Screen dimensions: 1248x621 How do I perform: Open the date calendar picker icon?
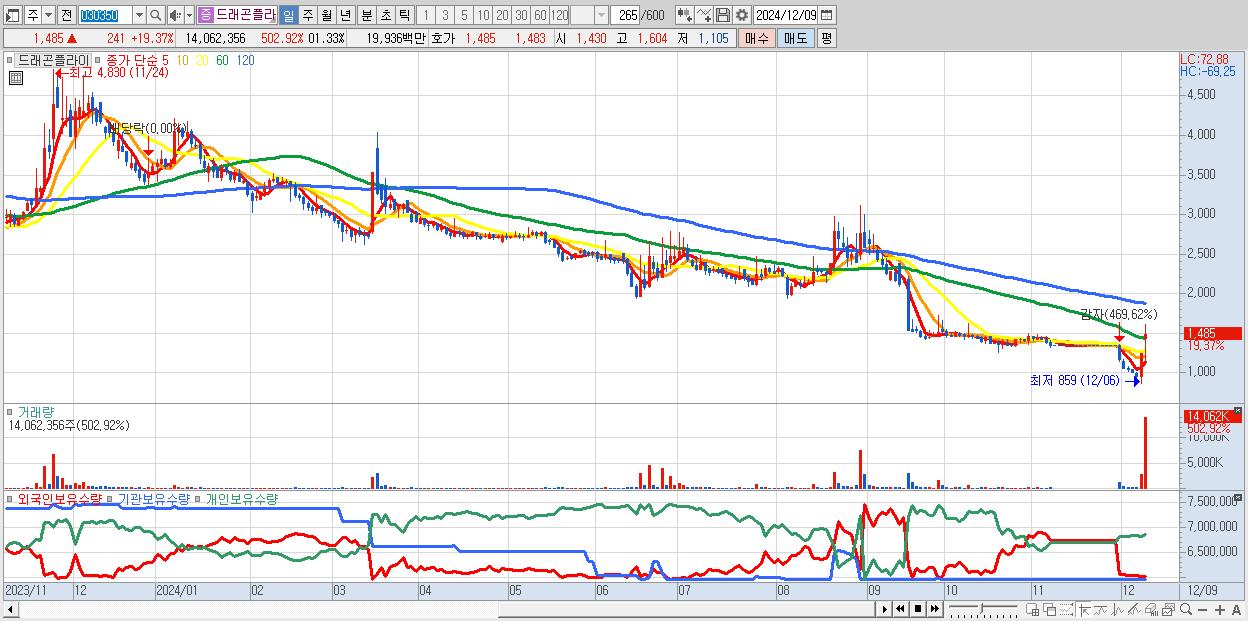pyautogui.click(x=826, y=15)
